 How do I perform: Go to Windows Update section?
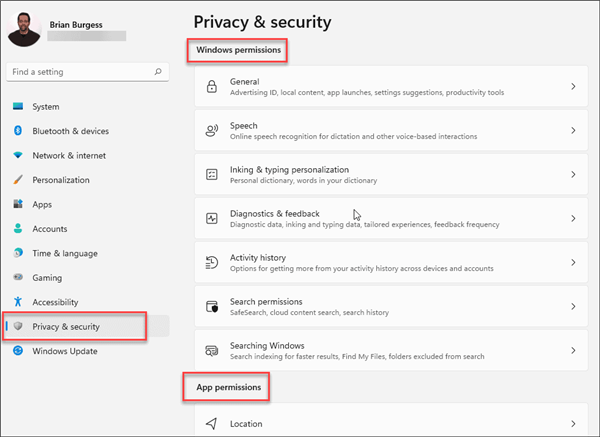64,351
